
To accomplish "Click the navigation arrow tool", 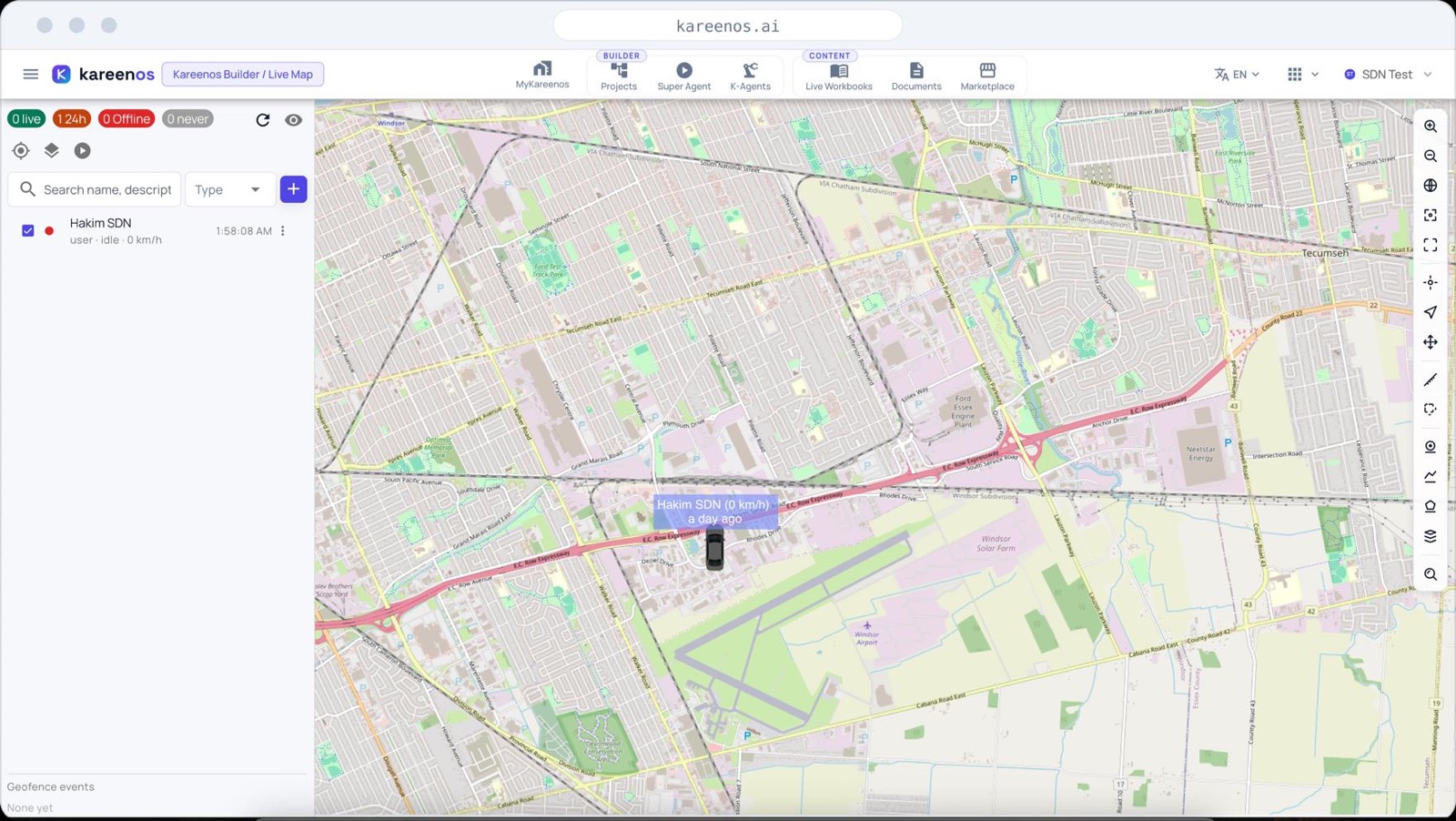I will [1431, 312].
